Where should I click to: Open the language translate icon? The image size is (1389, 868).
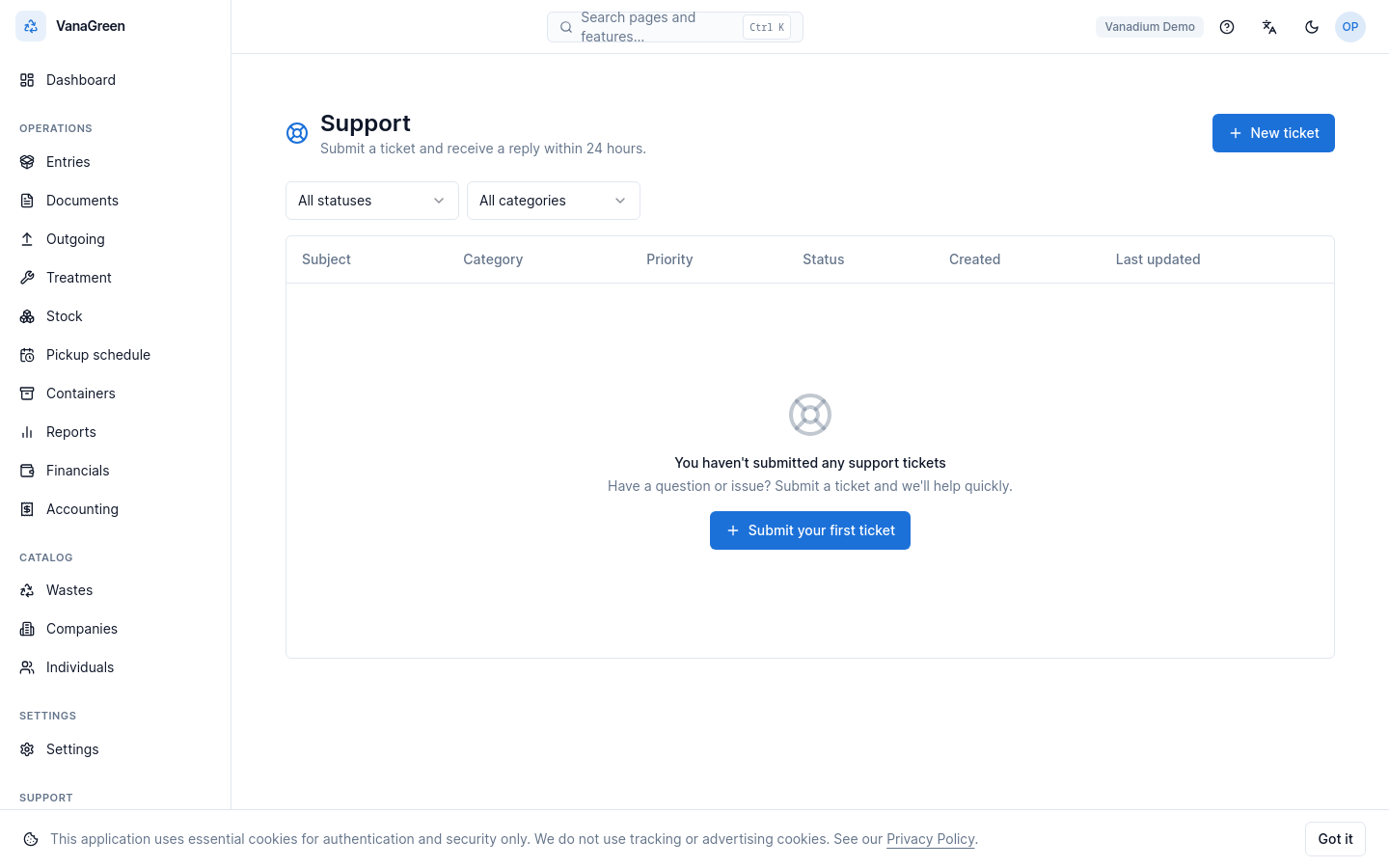coord(1269,27)
